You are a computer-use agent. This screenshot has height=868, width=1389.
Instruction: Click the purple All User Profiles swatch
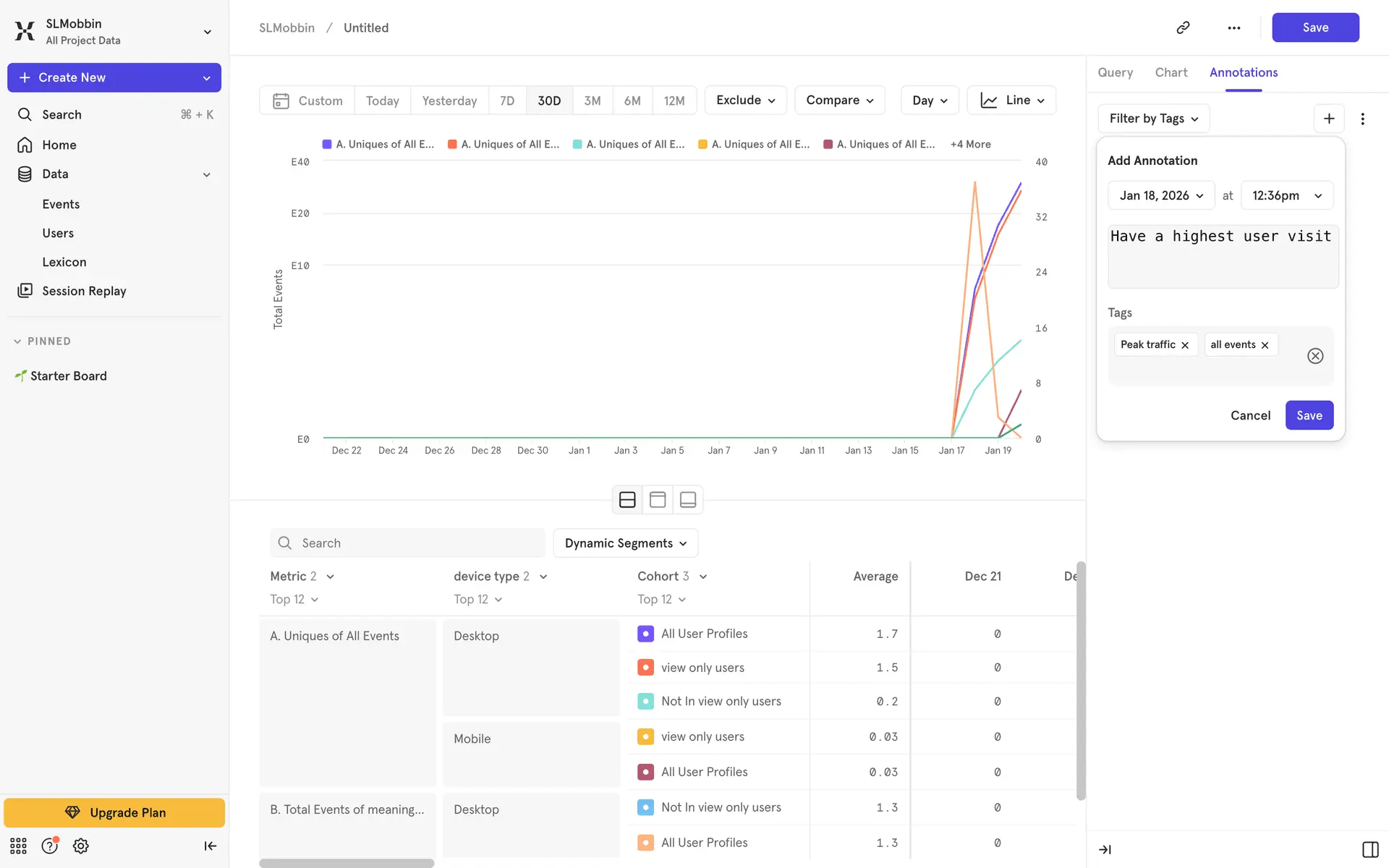click(x=645, y=634)
